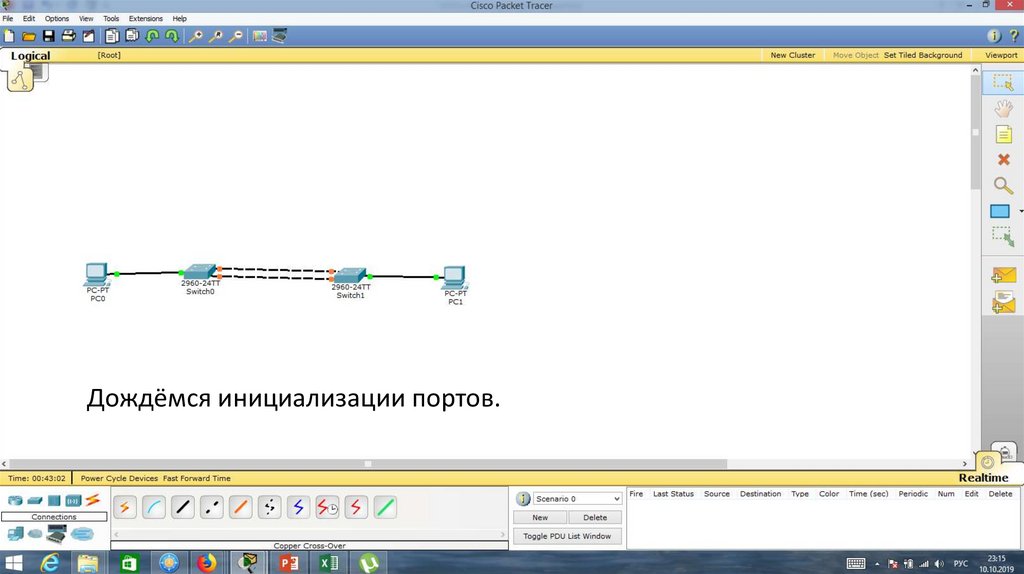
Task: Click Toggle PDU List Window
Action: click(567, 536)
